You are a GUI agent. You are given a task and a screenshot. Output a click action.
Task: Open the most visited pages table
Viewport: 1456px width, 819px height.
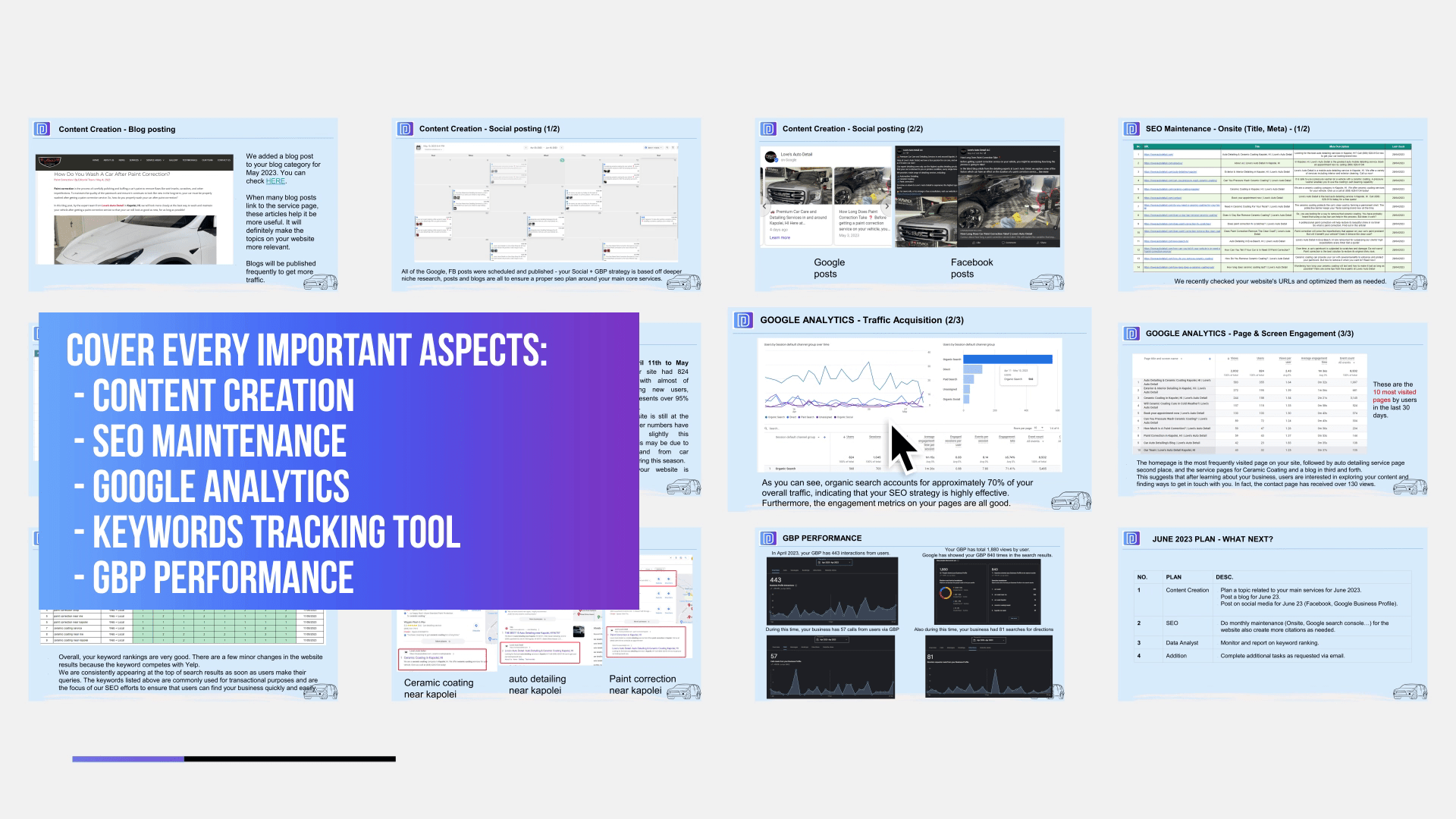pyautogui.click(x=1250, y=403)
